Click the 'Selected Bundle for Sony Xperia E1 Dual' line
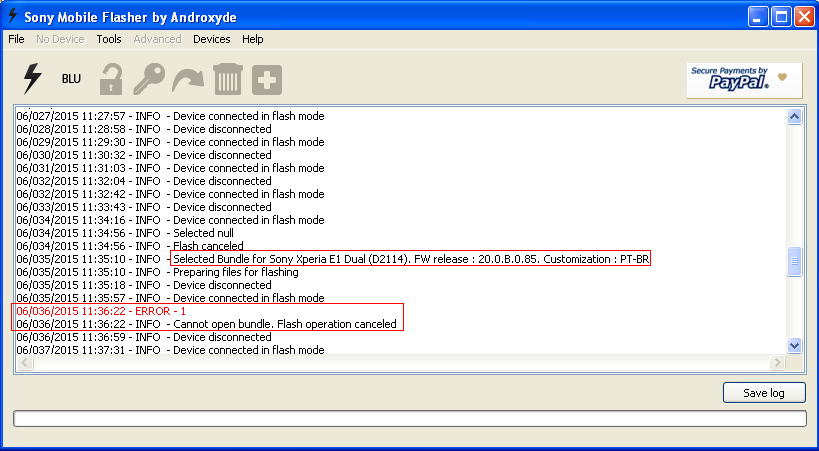Screen dimensions: 819x451 pos(333,259)
